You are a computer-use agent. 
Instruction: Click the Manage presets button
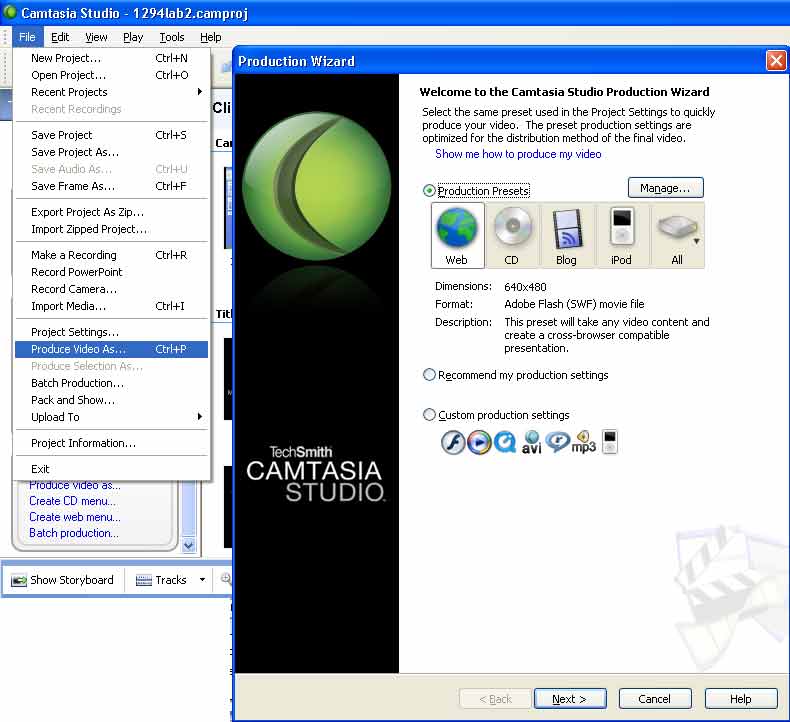tap(666, 188)
